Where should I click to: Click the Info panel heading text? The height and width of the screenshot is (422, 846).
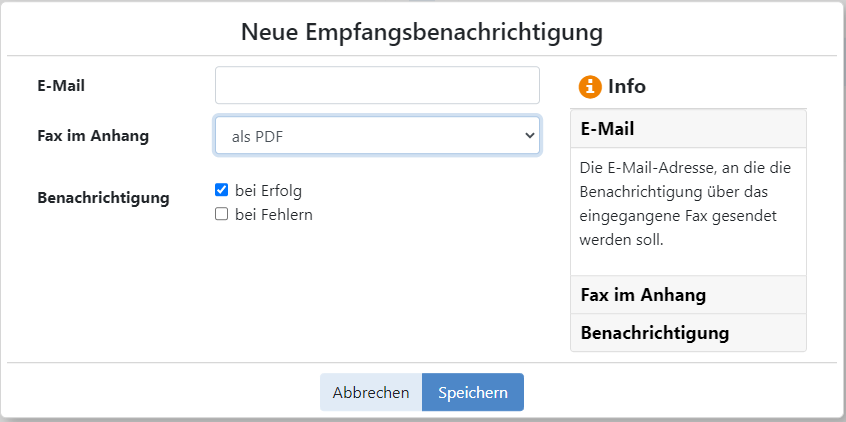coord(627,86)
